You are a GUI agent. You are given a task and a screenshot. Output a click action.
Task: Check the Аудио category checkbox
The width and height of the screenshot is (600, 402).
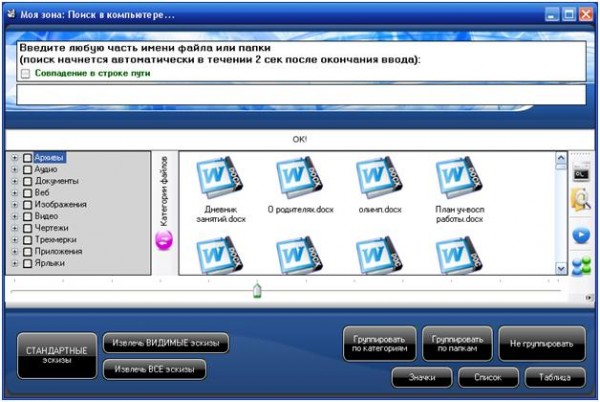(x=27, y=169)
